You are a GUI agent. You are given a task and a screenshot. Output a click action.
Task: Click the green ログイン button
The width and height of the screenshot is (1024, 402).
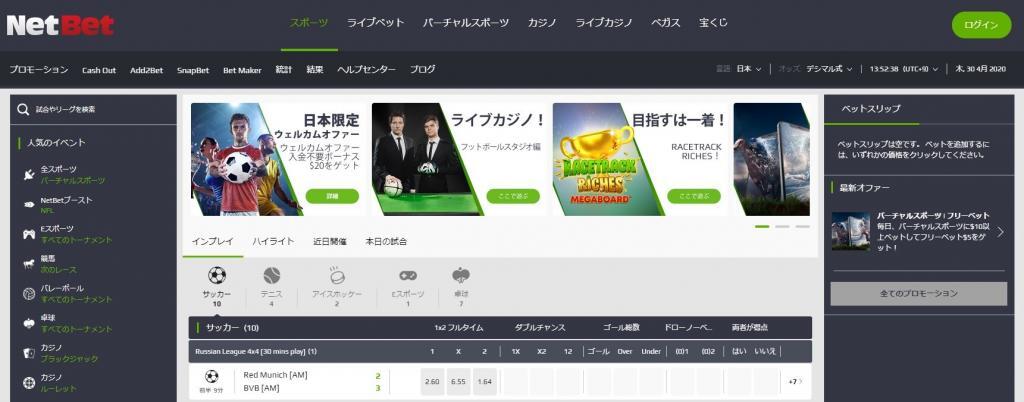[x=981, y=25]
